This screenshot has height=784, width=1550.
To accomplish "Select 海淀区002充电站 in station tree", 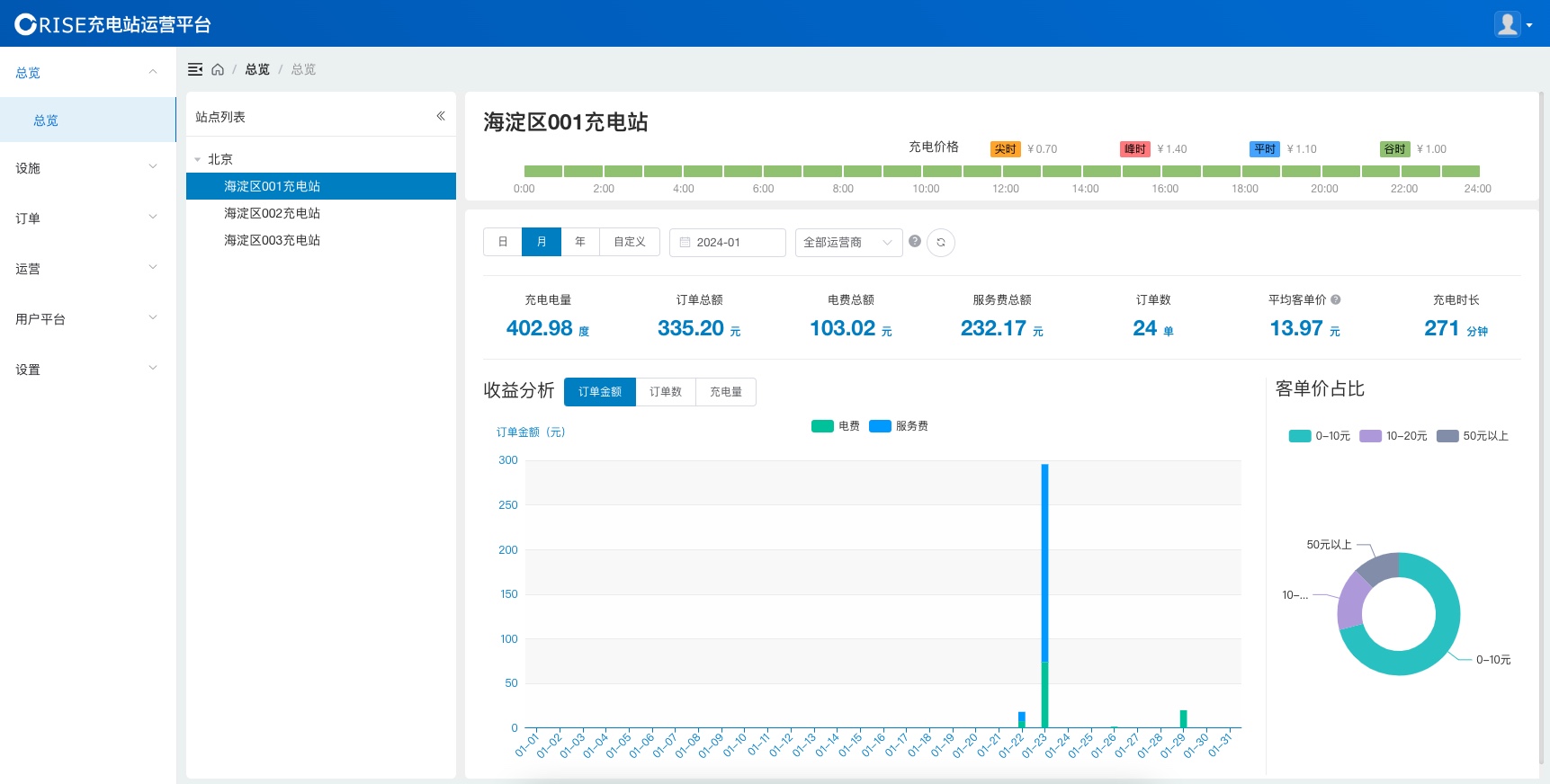I will tap(321, 213).
